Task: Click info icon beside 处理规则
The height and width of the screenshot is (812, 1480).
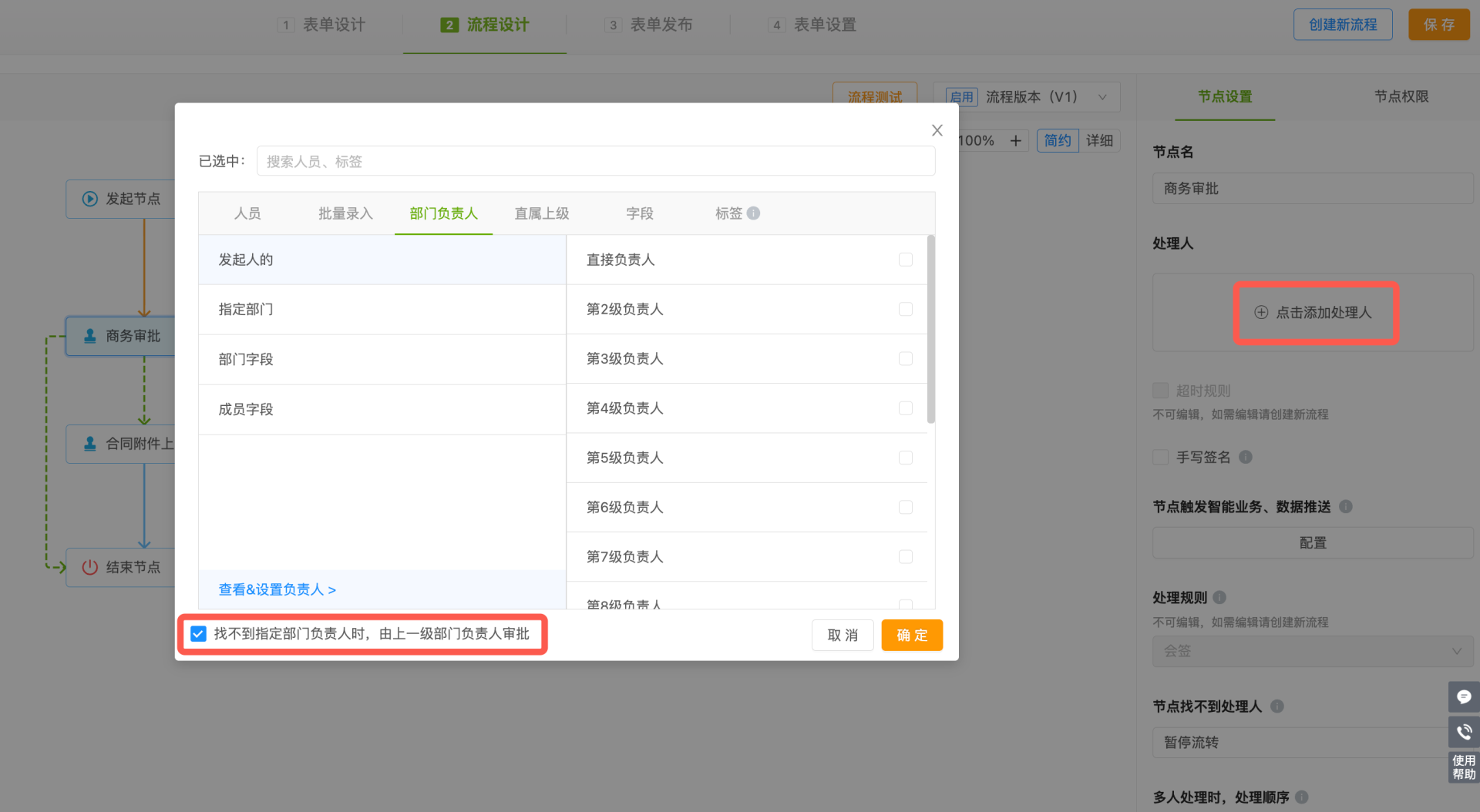Action: 1219,597
